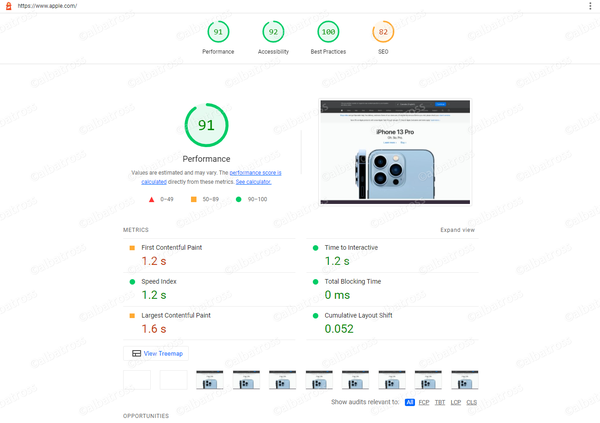The width and height of the screenshot is (600, 423).
Task: Toggle Expand view for metrics
Action: 457,230
